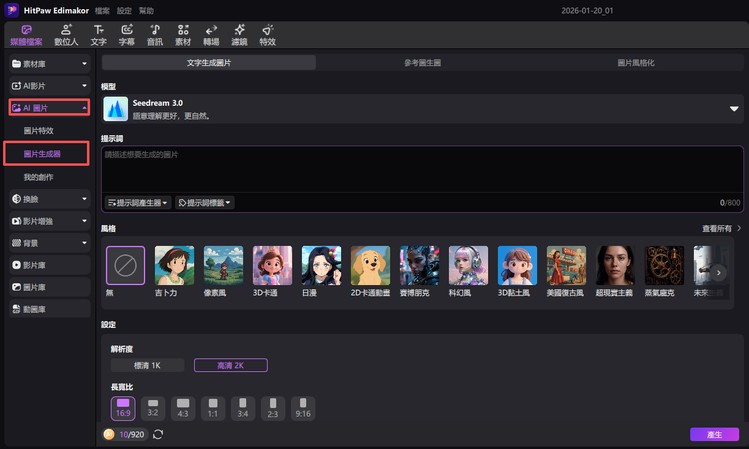Select the 3:2 aspect ratio
The height and width of the screenshot is (449, 749).
coord(153,408)
